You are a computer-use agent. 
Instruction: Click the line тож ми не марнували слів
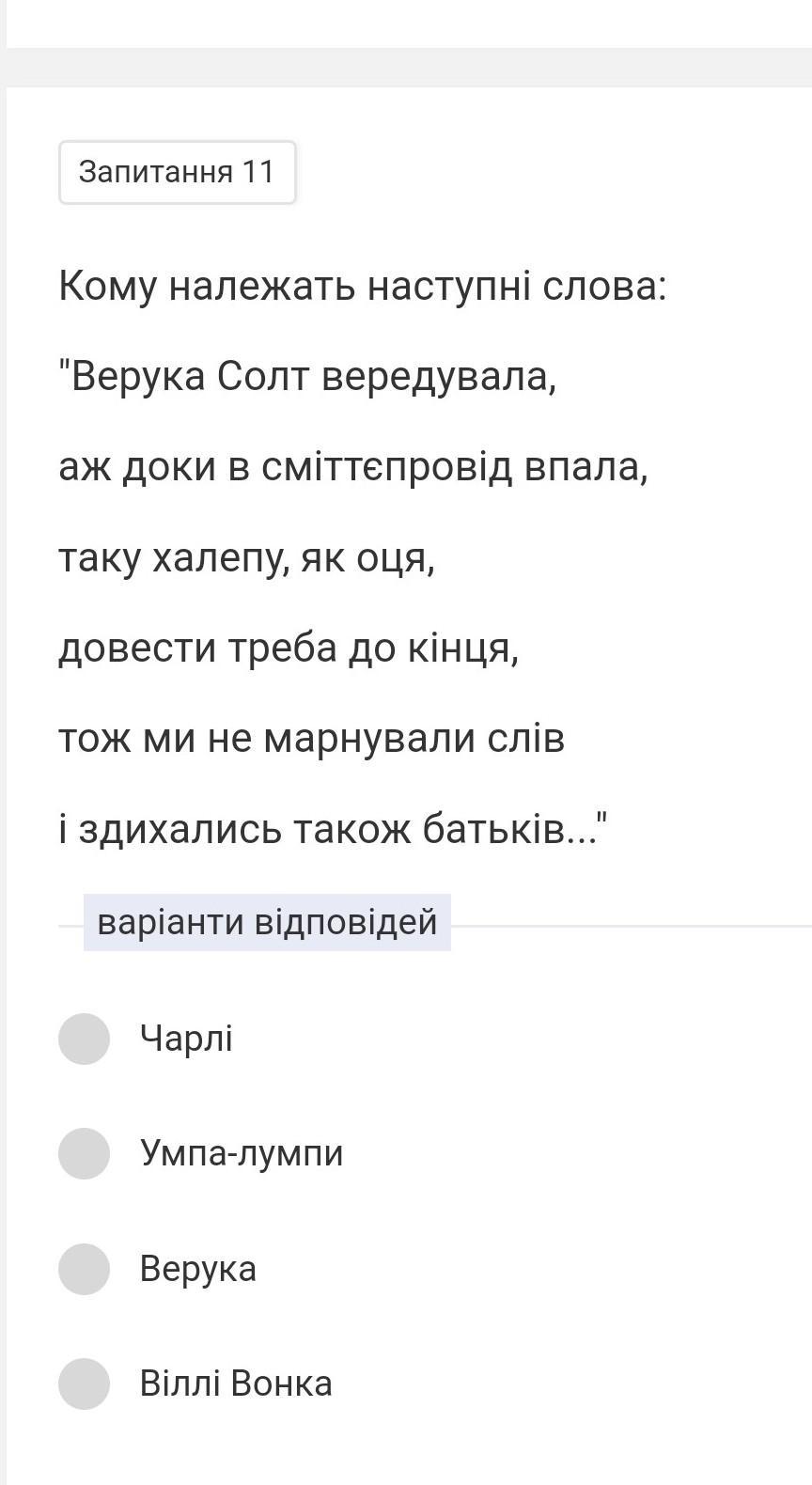point(311,739)
